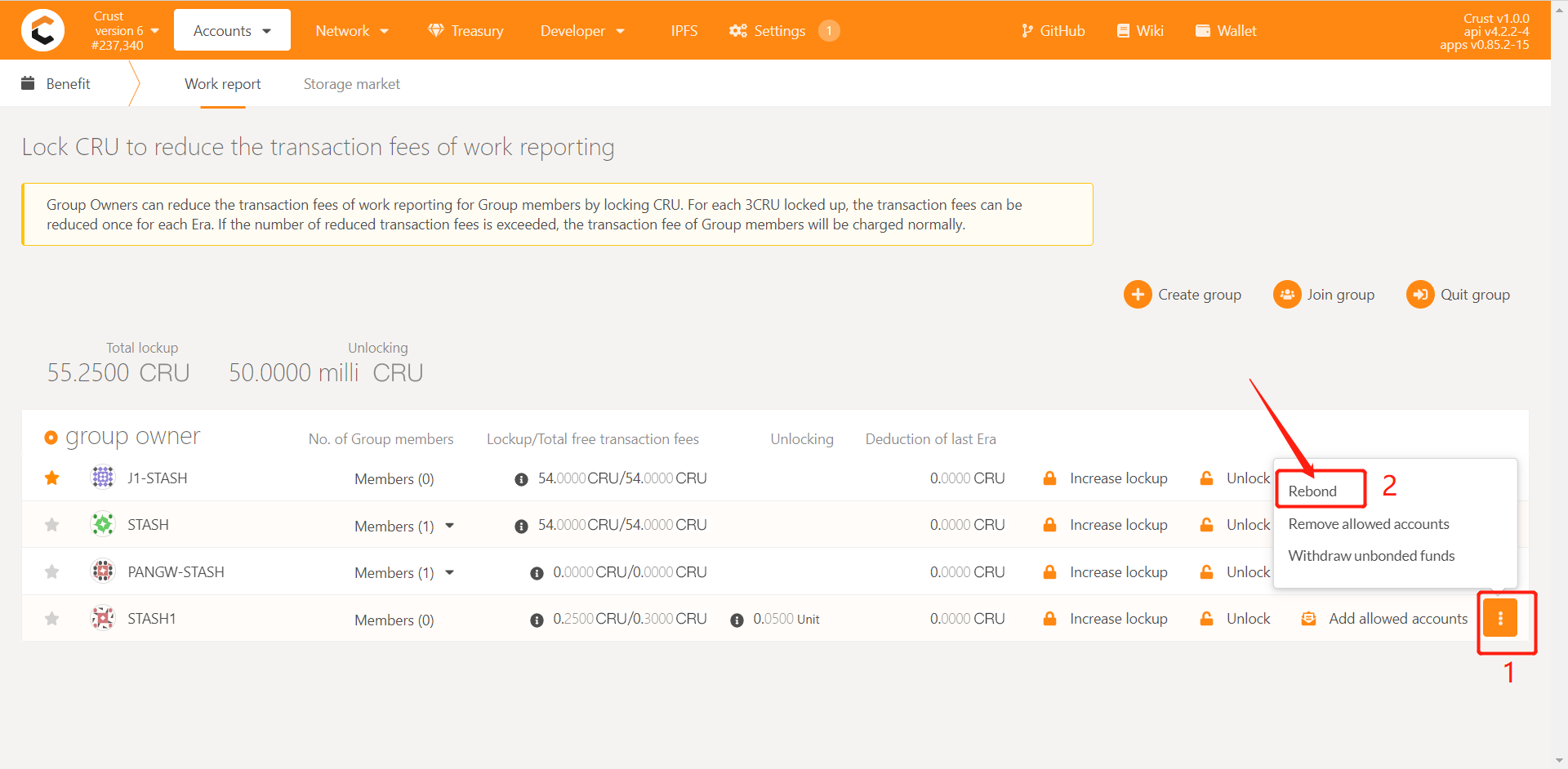Click Unlock for the STASH1 row
The width and height of the screenshot is (1568, 769).
[x=1248, y=619]
